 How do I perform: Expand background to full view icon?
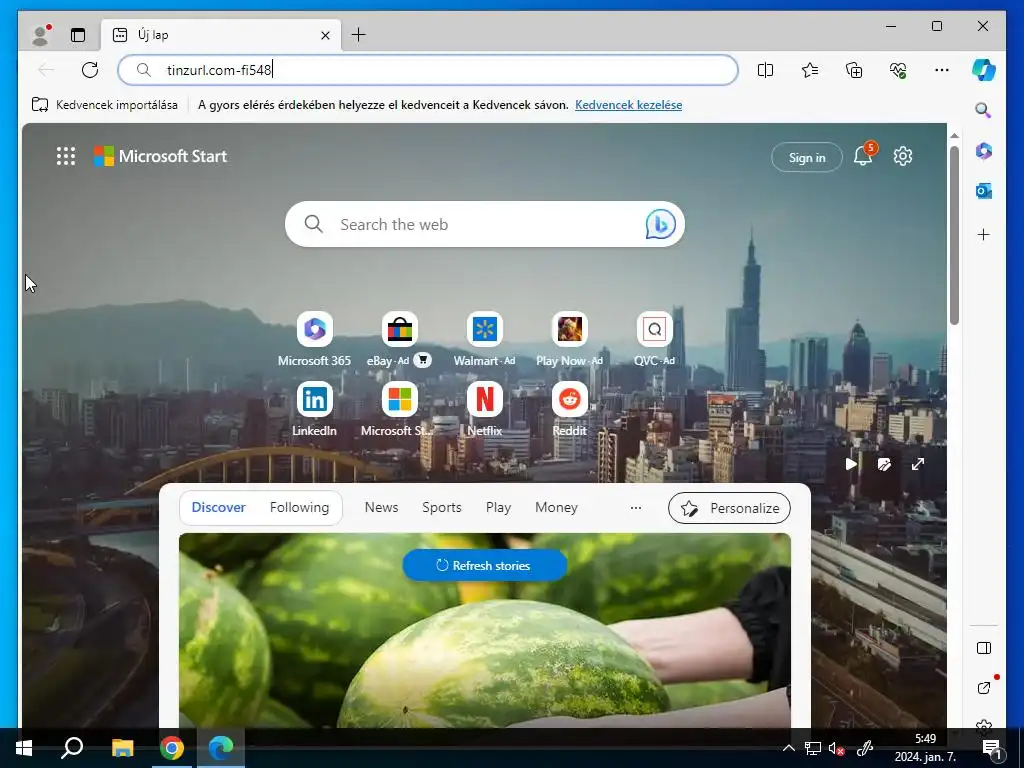pos(918,464)
